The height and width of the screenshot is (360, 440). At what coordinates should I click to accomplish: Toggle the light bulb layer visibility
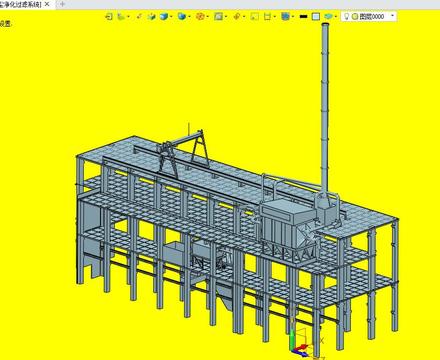[x=346, y=16]
